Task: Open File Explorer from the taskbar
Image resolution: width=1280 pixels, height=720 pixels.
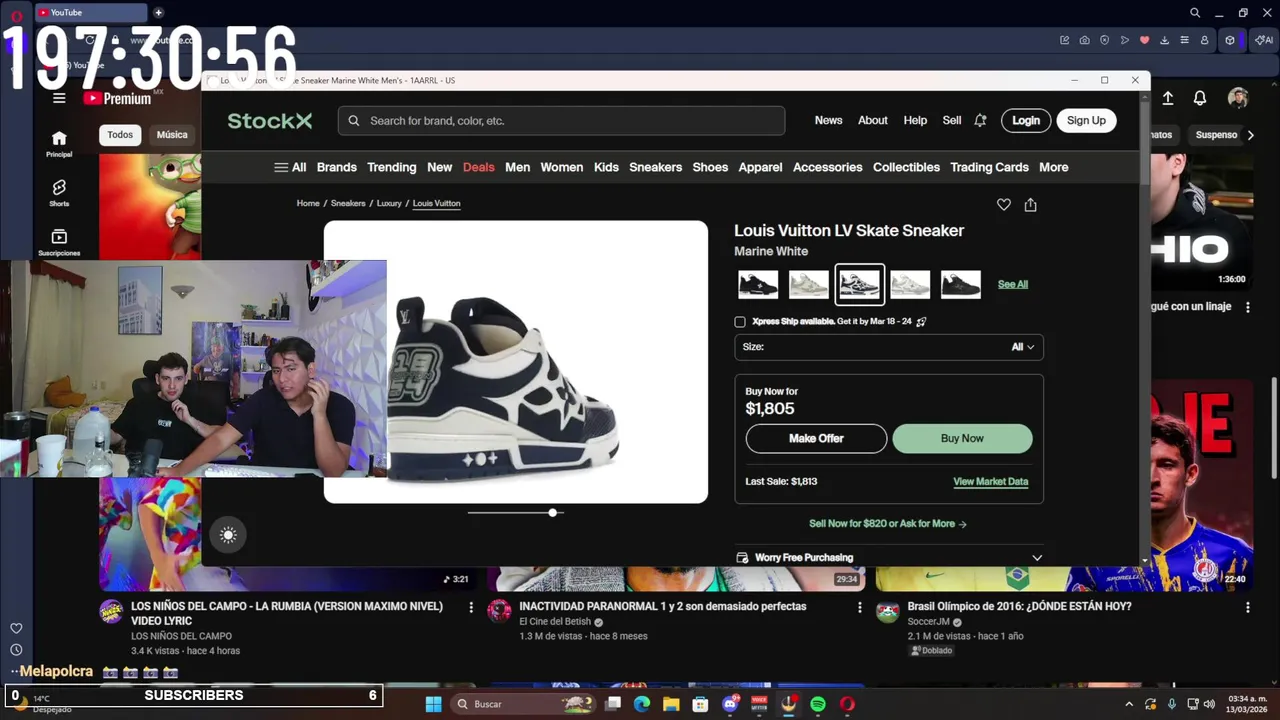Action: click(x=671, y=704)
